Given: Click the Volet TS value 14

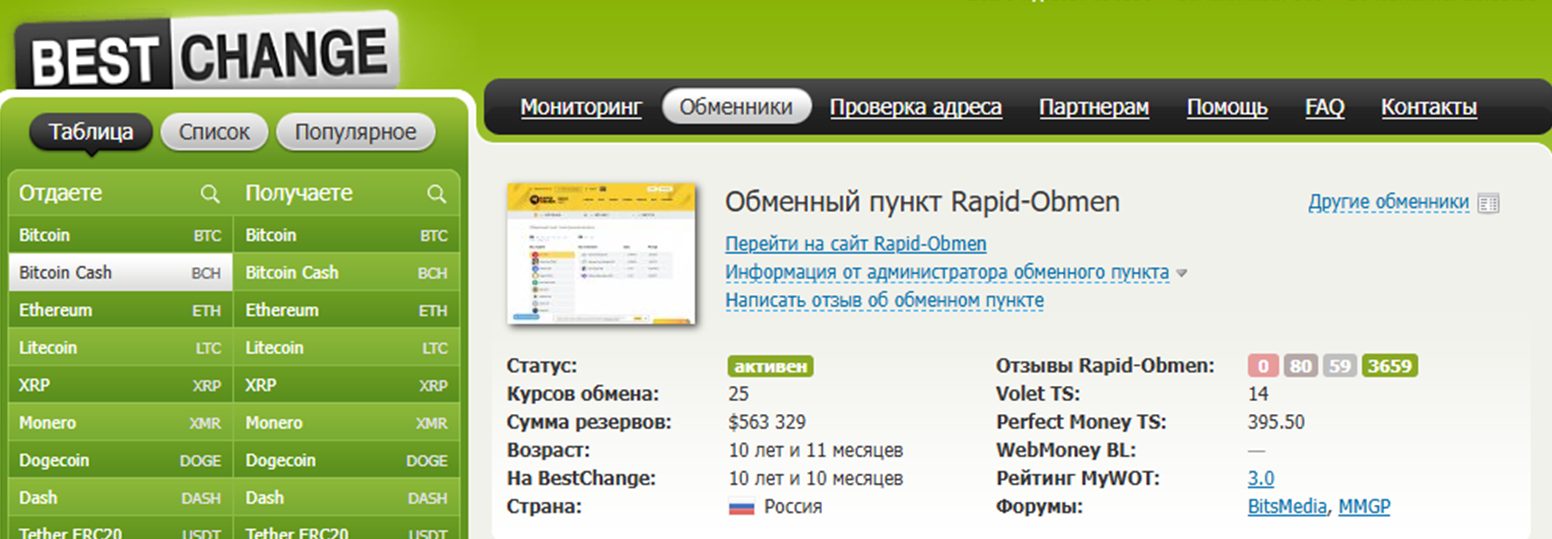Looking at the screenshot, I should click(x=1258, y=394).
